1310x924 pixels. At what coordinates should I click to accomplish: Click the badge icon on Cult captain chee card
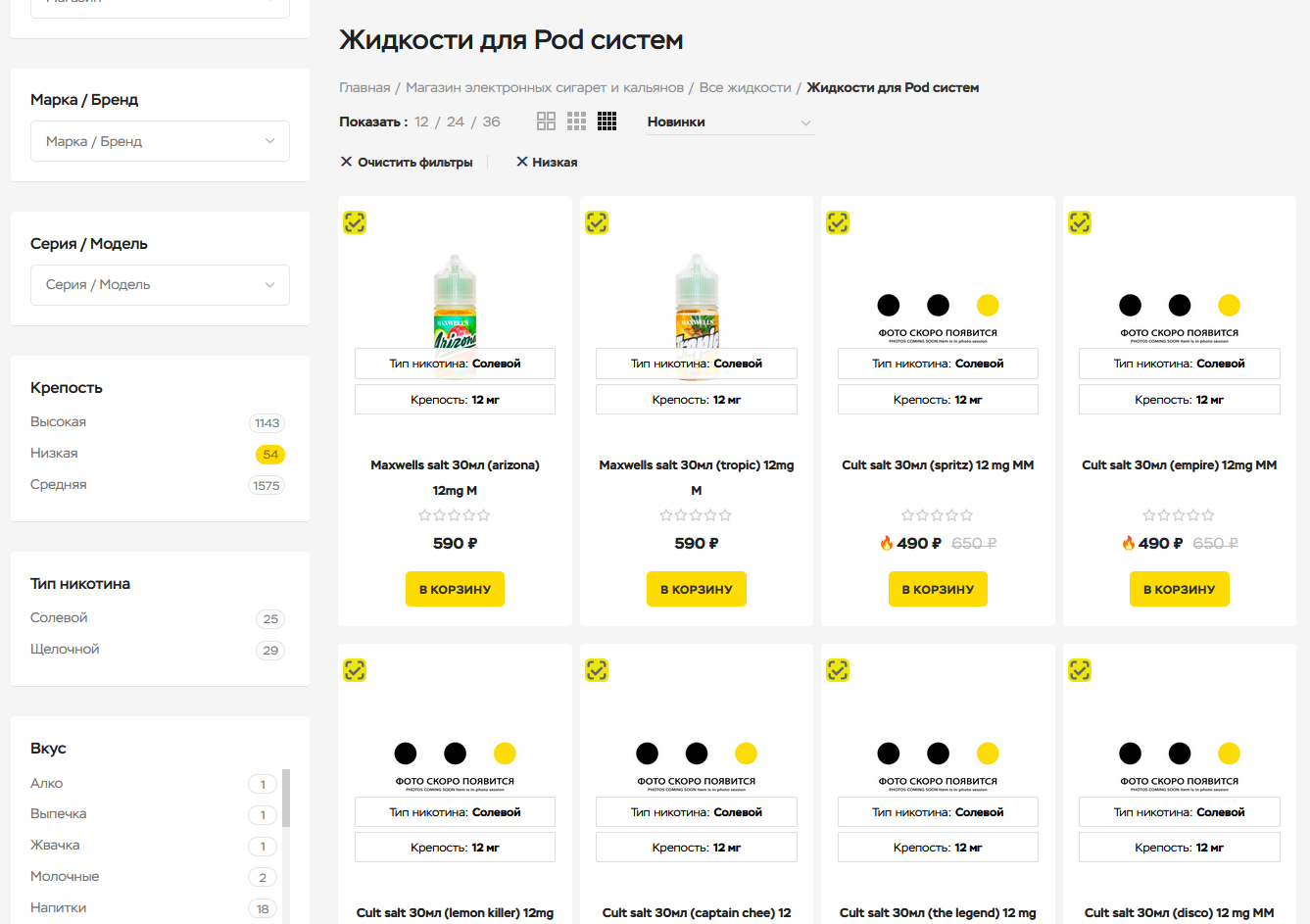point(597,670)
